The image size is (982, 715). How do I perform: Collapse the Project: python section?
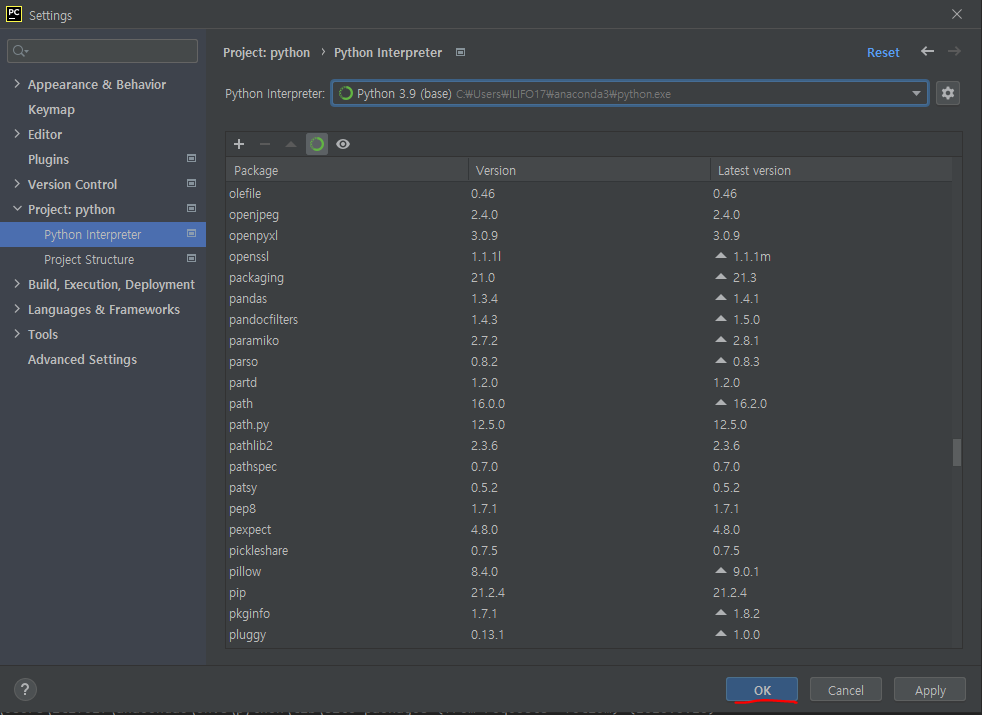[x=17, y=209]
